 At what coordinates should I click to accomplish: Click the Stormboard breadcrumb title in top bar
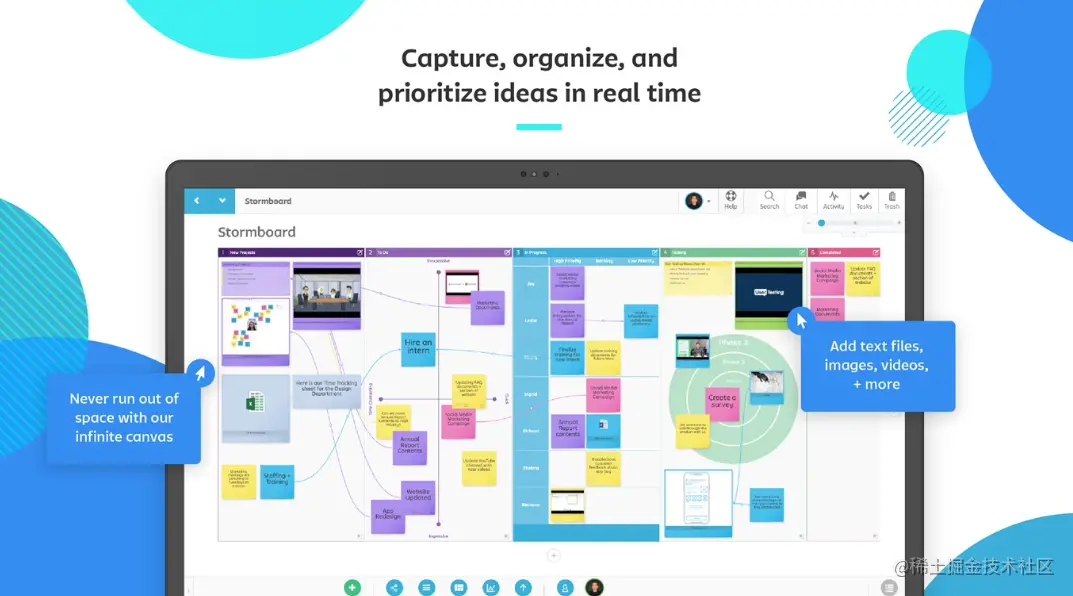[x=268, y=201]
